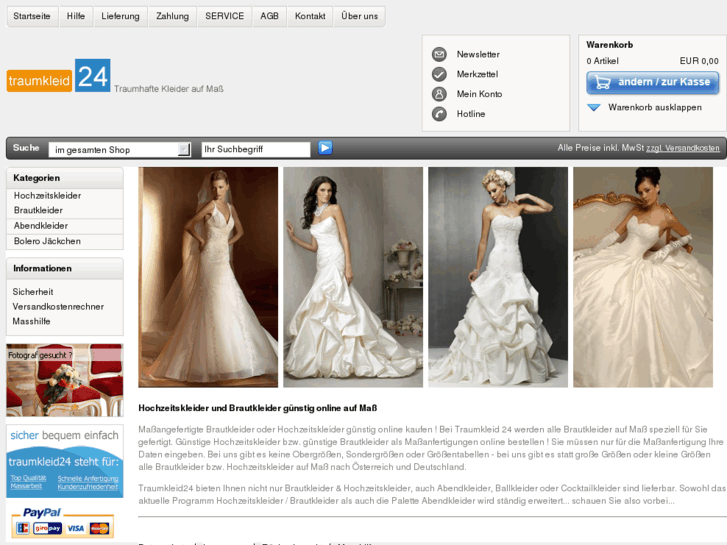This screenshot has width=727, height=545.
Task: Click 'ändern / zur Kasse' button
Action: pos(653,83)
